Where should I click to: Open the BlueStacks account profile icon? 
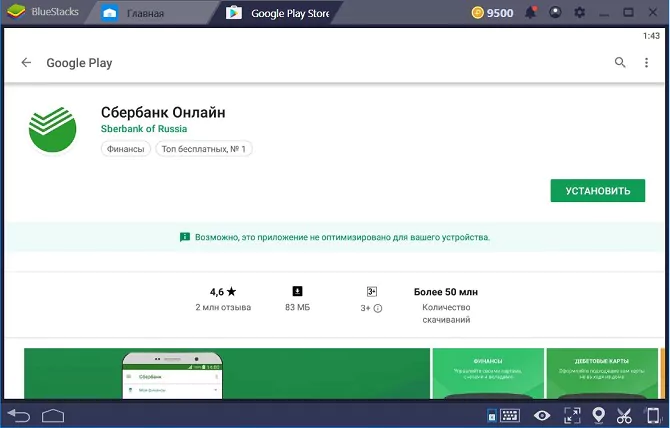pyautogui.click(x=555, y=12)
